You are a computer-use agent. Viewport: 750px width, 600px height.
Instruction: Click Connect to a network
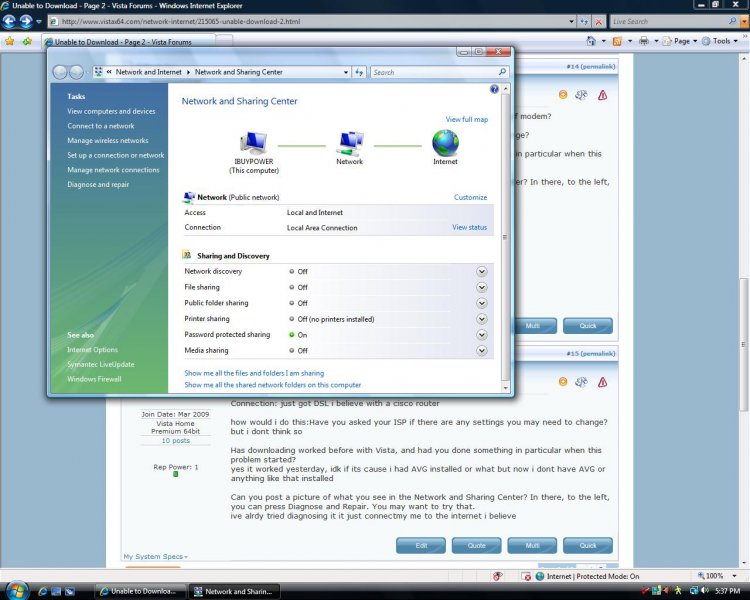[100, 126]
